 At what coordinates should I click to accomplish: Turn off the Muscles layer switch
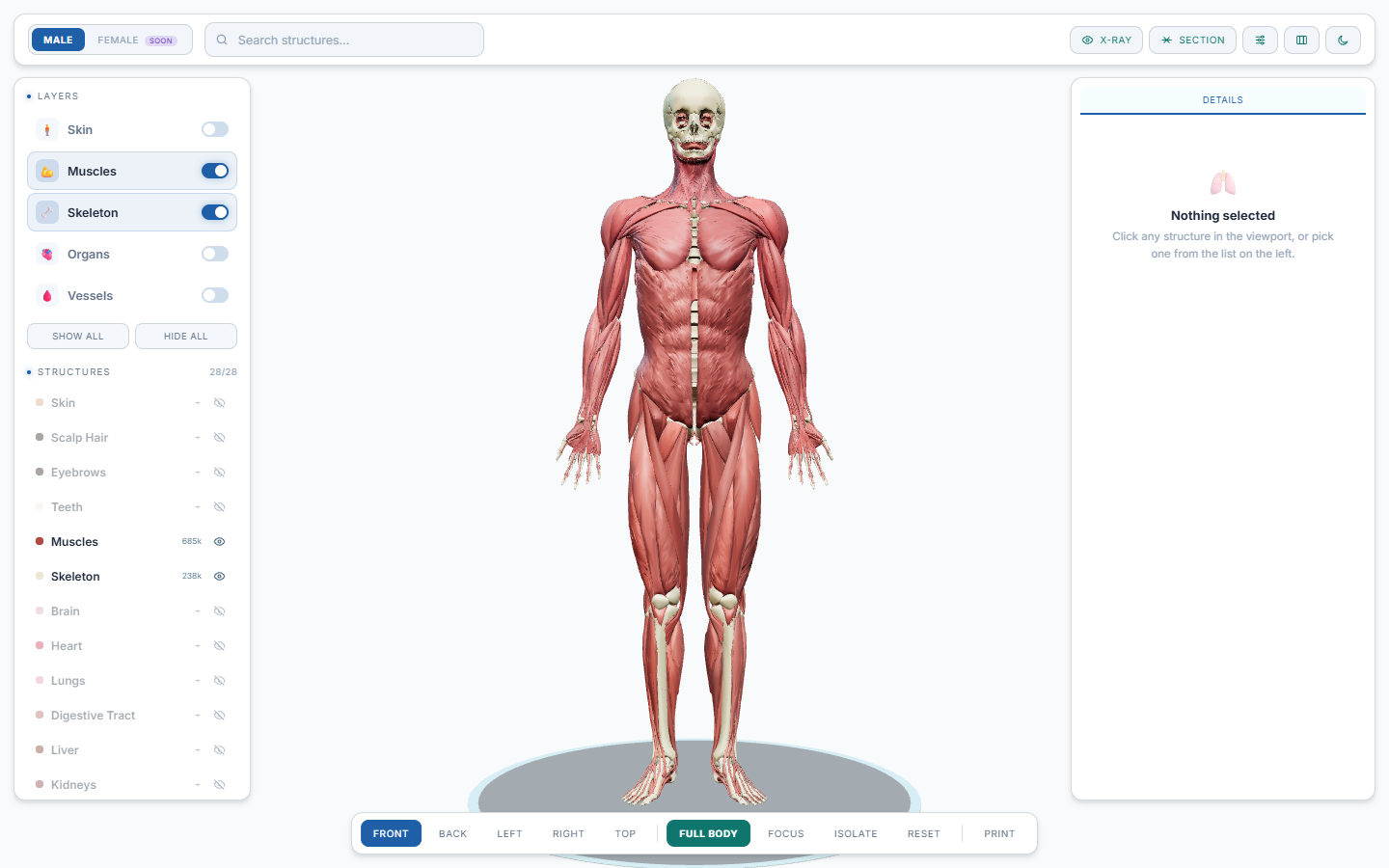tap(215, 171)
